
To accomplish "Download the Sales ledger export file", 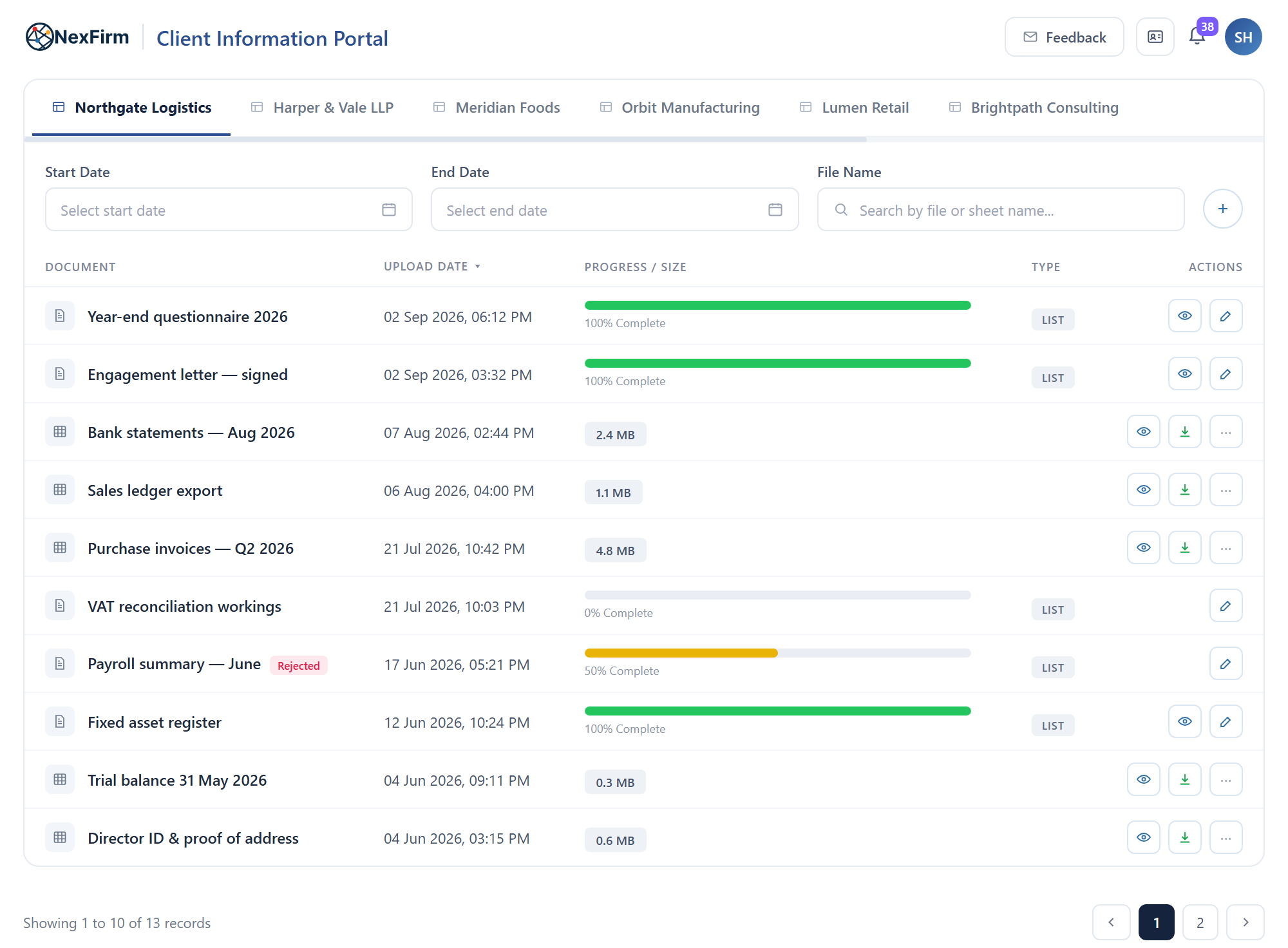I will (x=1185, y=489).
